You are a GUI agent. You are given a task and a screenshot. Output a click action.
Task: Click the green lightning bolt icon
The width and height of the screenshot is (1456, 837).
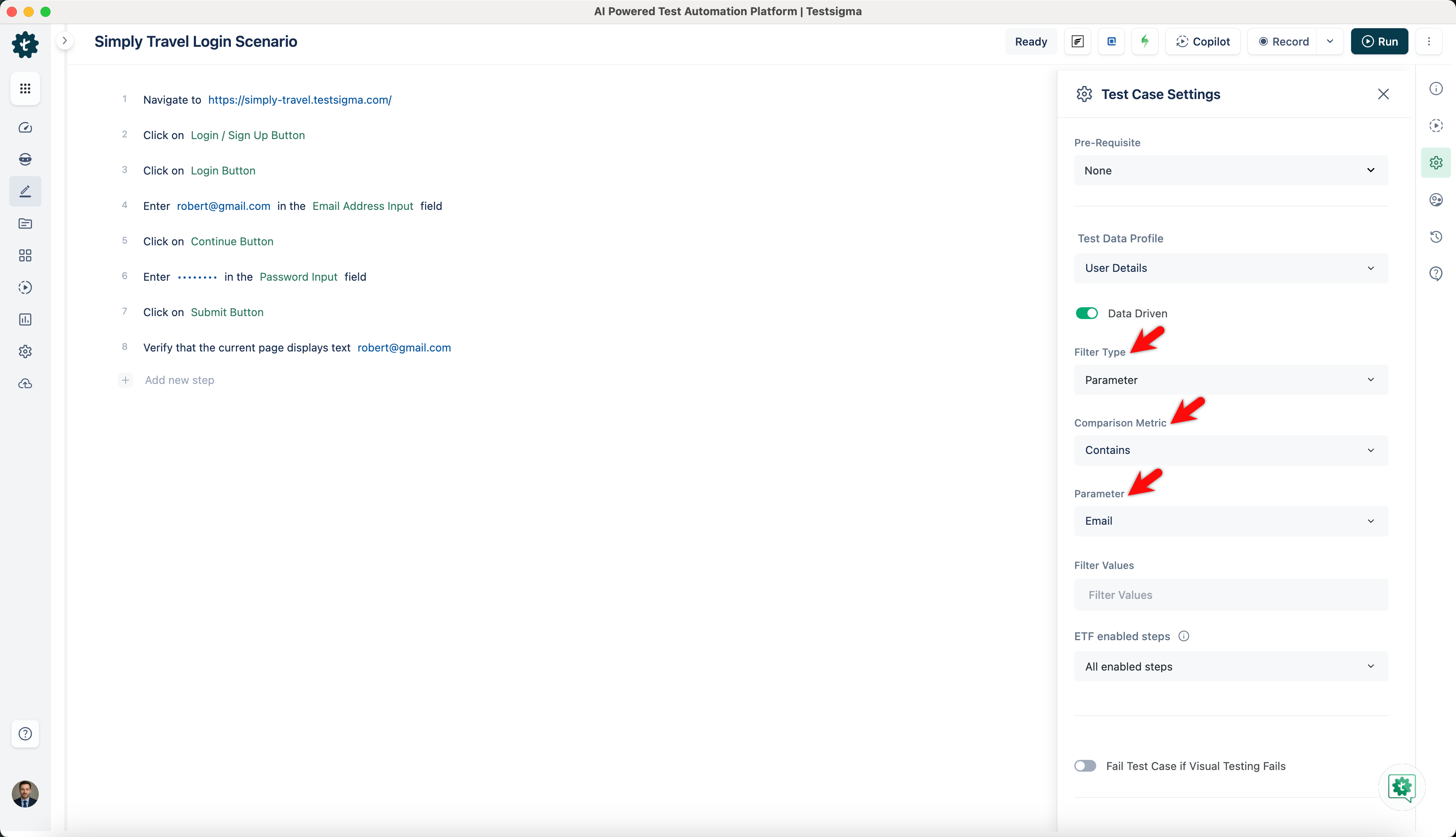pyautogui.click(x=1145, y=41)
